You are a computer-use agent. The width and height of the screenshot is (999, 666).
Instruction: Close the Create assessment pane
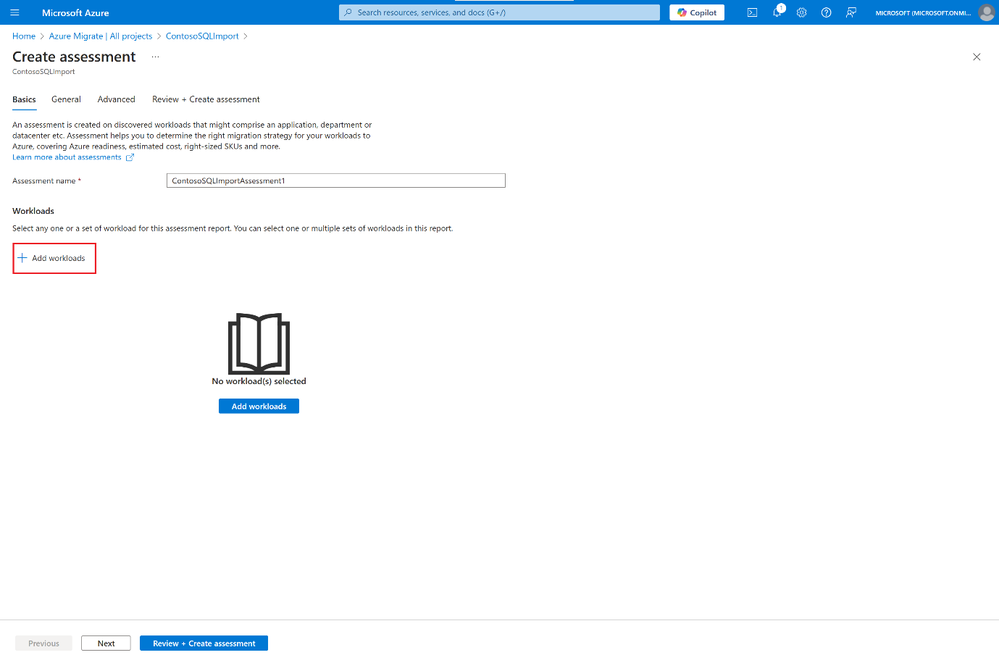976,57
